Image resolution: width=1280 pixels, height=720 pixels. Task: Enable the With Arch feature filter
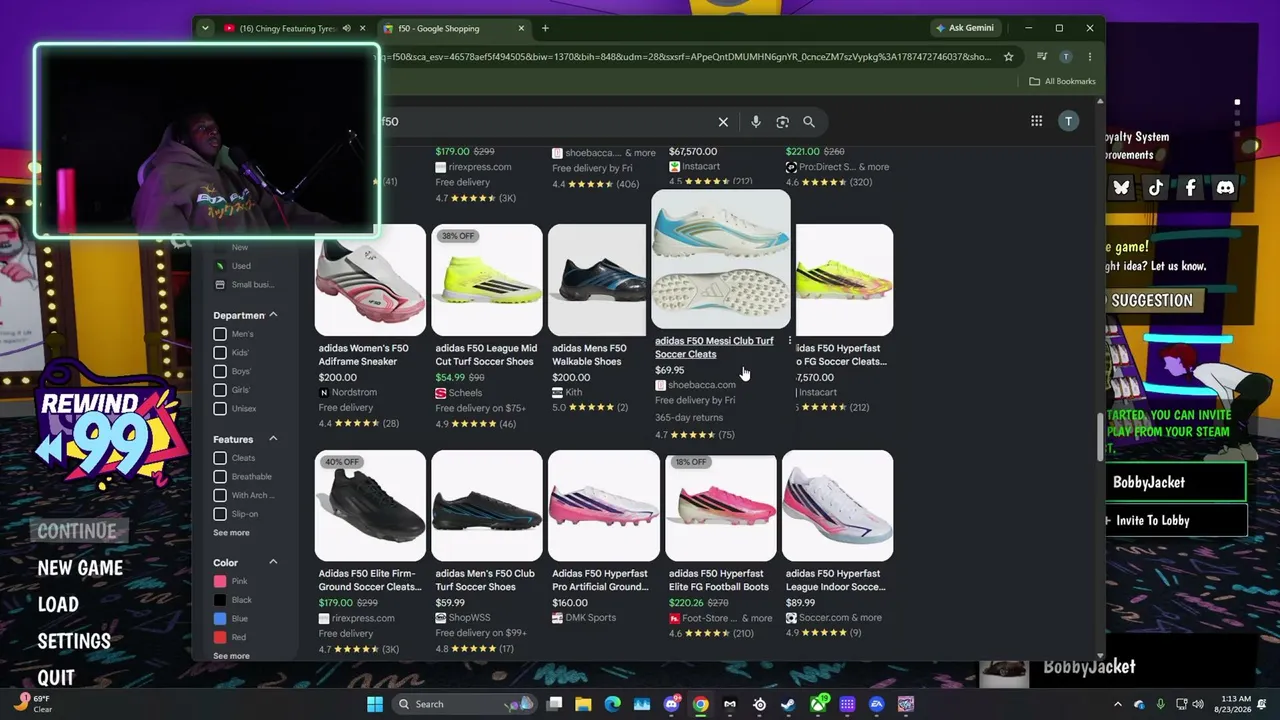pos(220,495)
